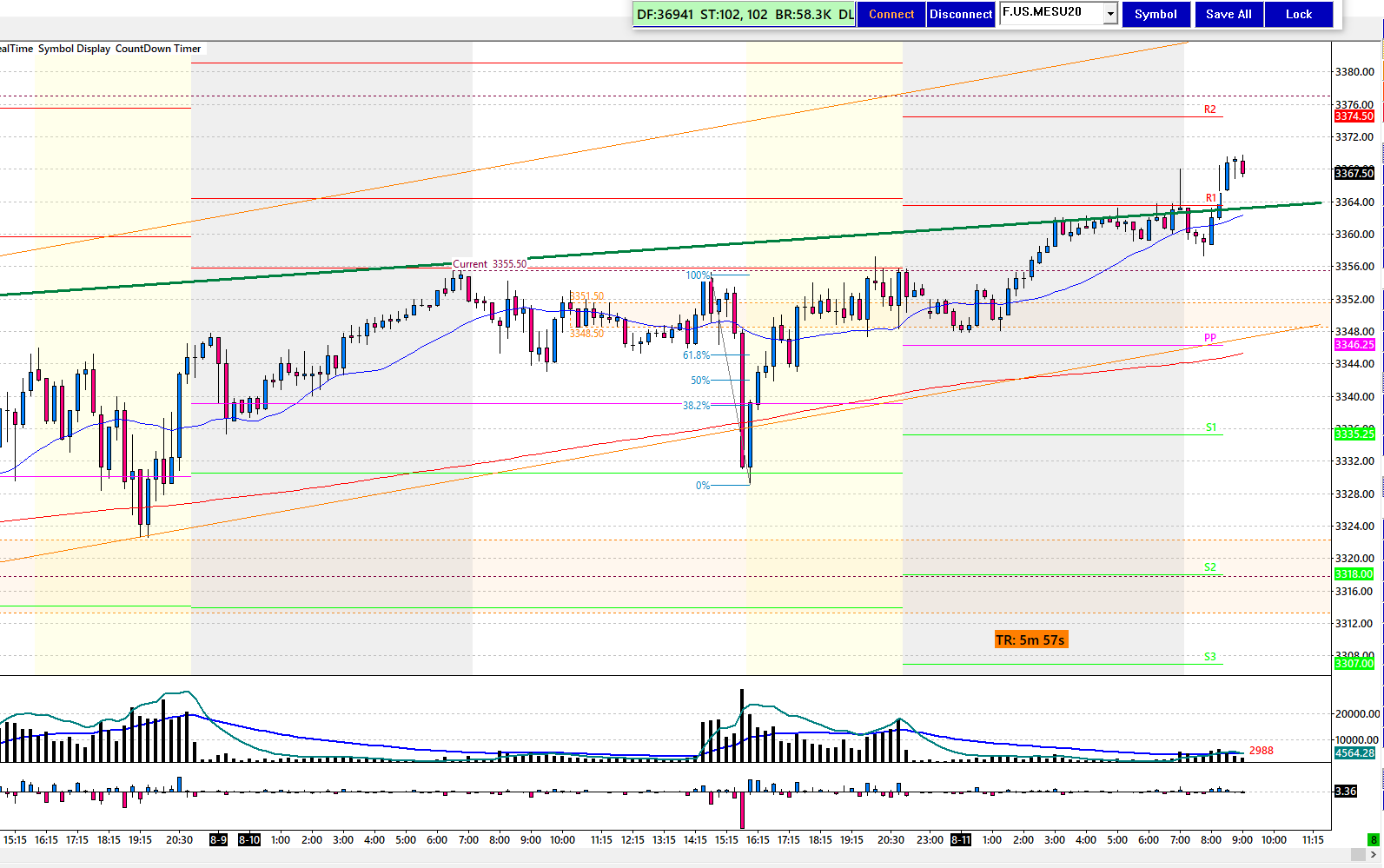The width and height of the screenshot is (1384, 868).
Task: Click the orange 3348.50 level label
Action: click(x=586, y=334)
